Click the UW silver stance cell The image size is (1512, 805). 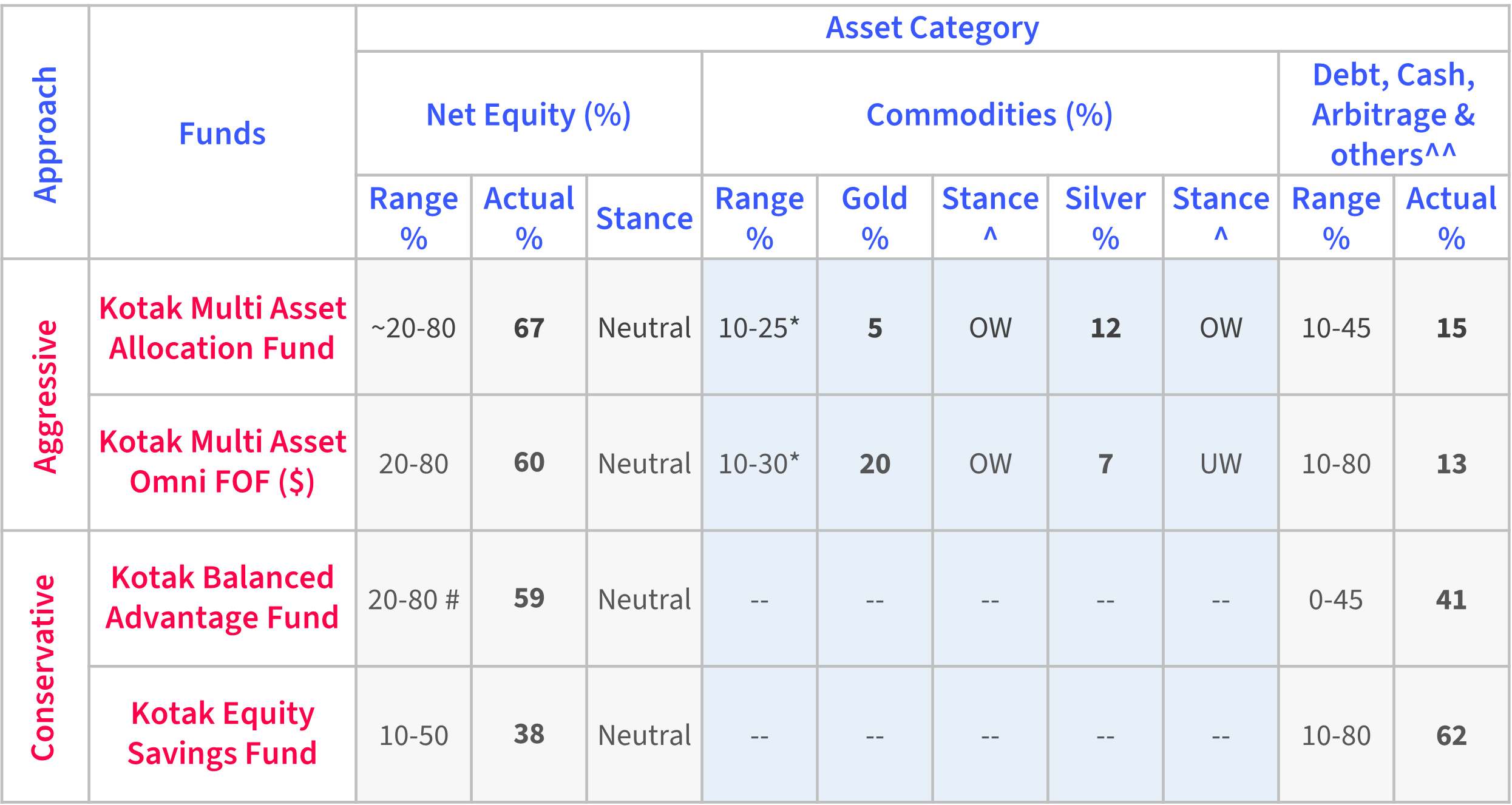(1221, 464)
